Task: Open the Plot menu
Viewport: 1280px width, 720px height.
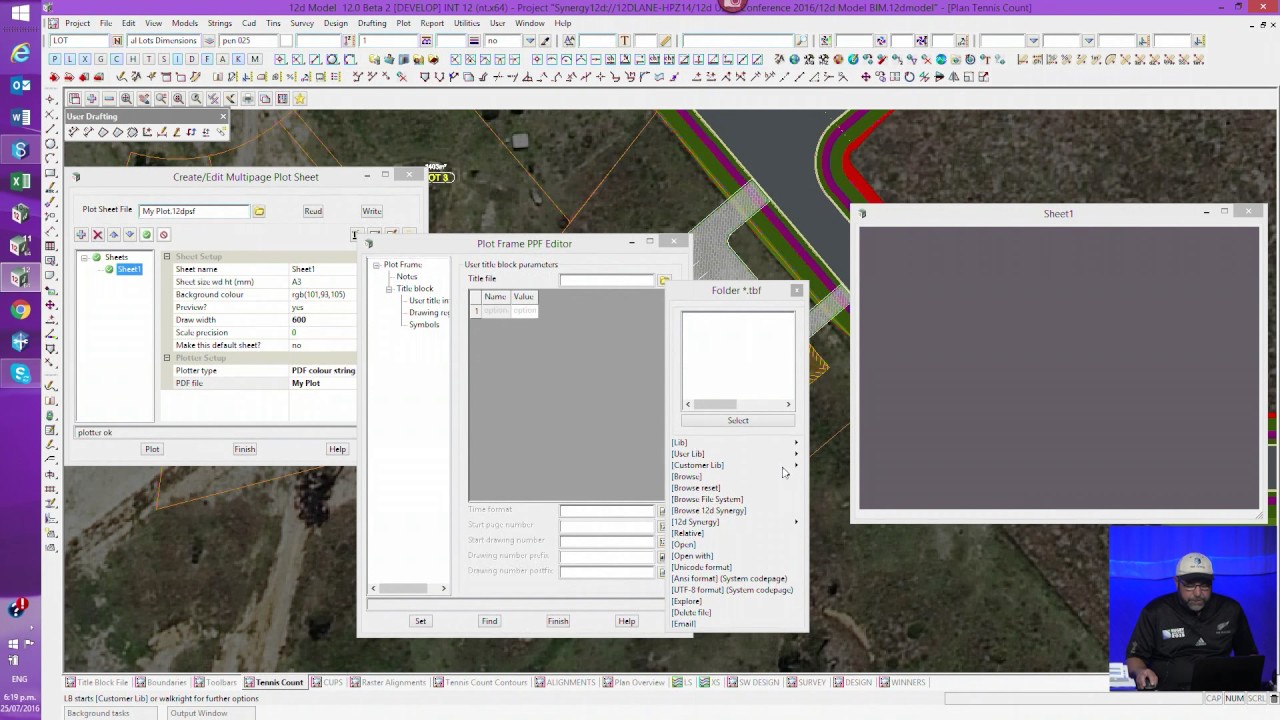Action: 403,23
